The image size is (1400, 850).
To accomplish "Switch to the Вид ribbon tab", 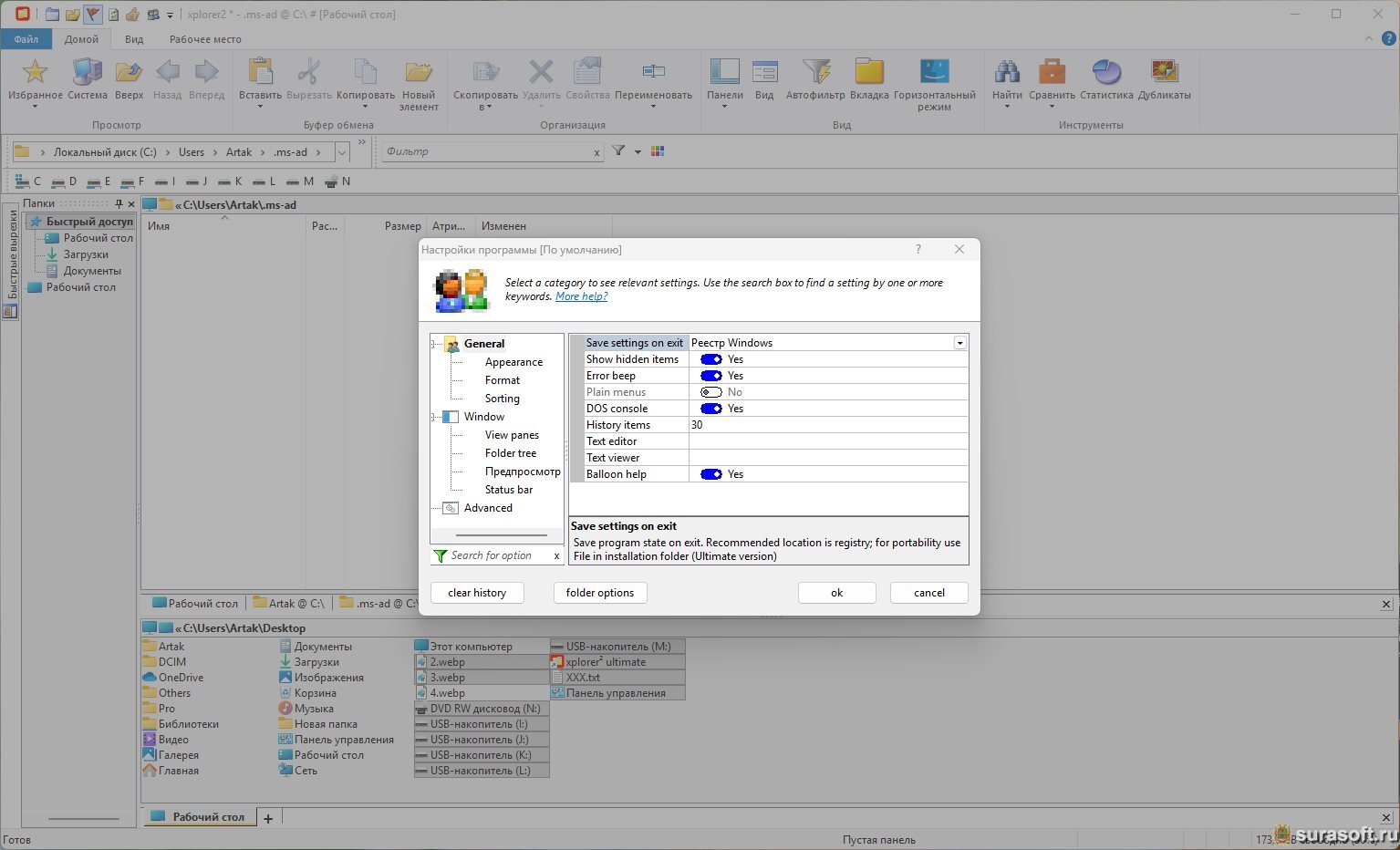I will (x=134, y=39).
